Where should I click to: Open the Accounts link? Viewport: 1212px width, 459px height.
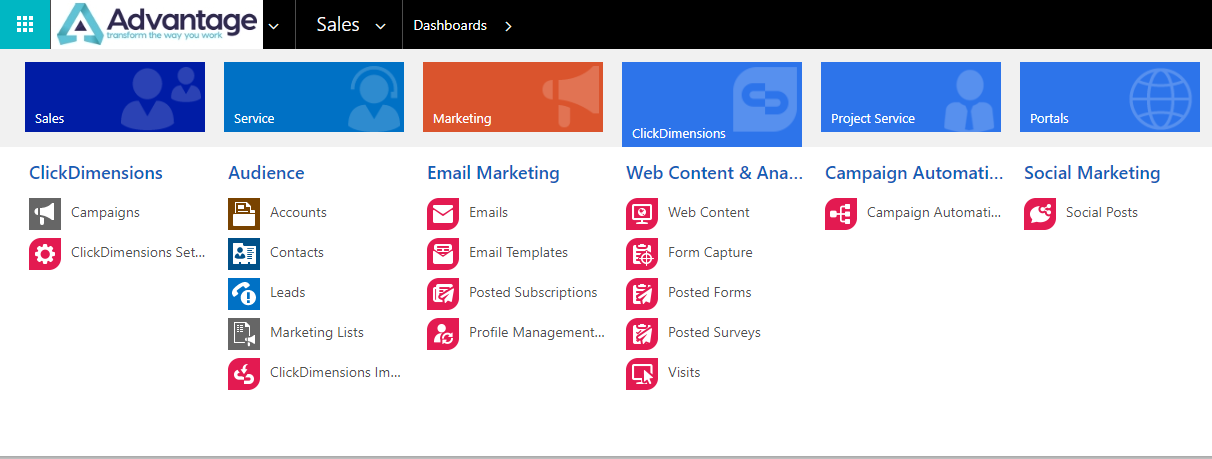click(x=298, y=212)
